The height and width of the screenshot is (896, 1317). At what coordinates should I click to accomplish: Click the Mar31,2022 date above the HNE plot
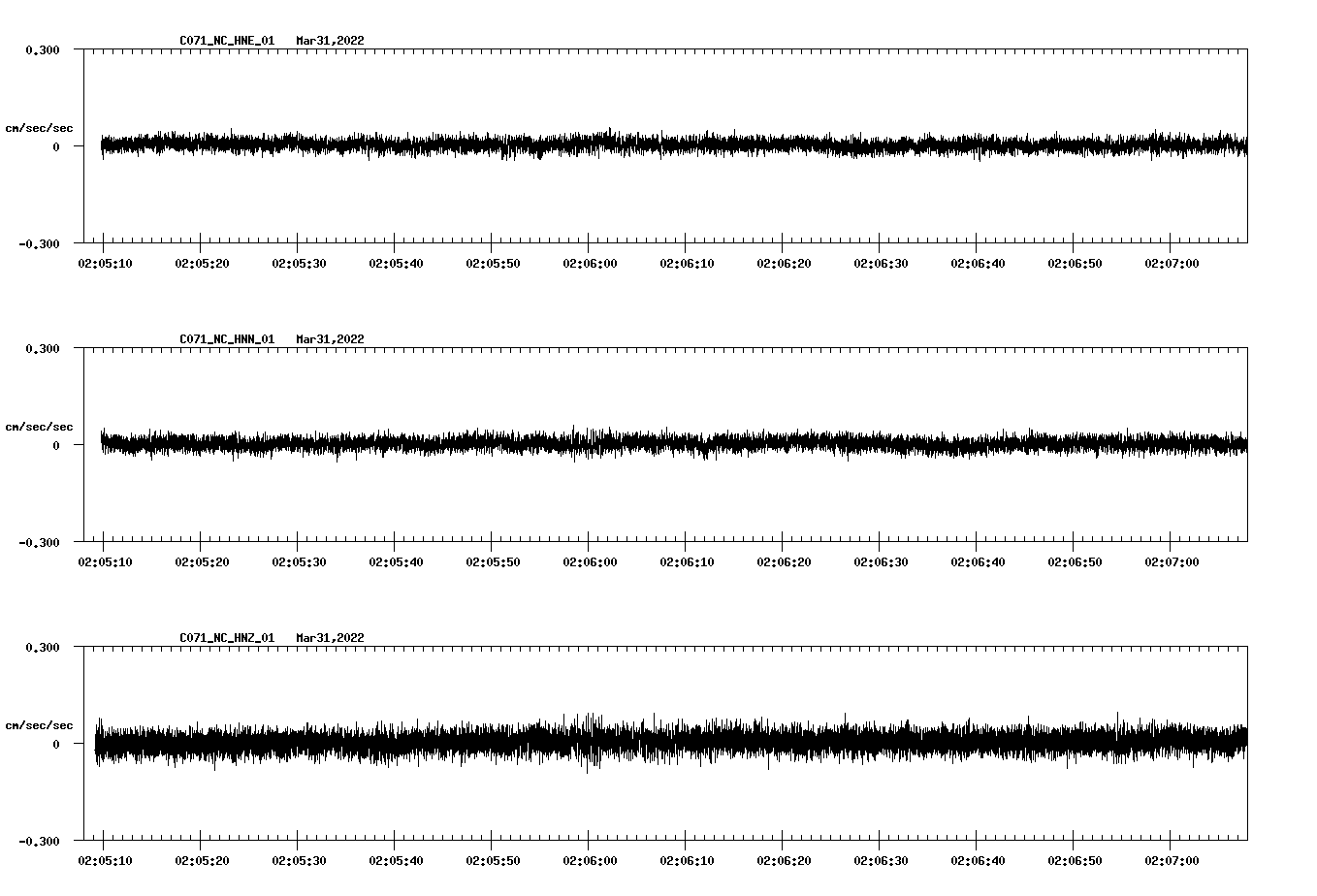click(331, 41)
